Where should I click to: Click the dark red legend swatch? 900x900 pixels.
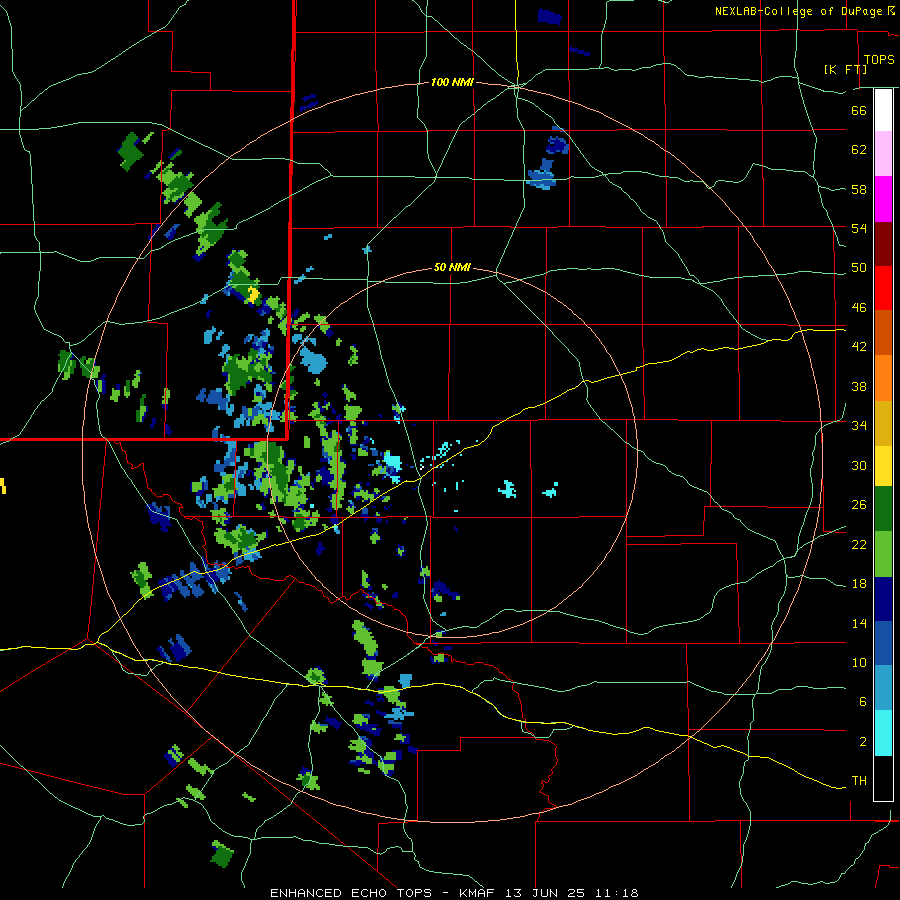[883, 244]
